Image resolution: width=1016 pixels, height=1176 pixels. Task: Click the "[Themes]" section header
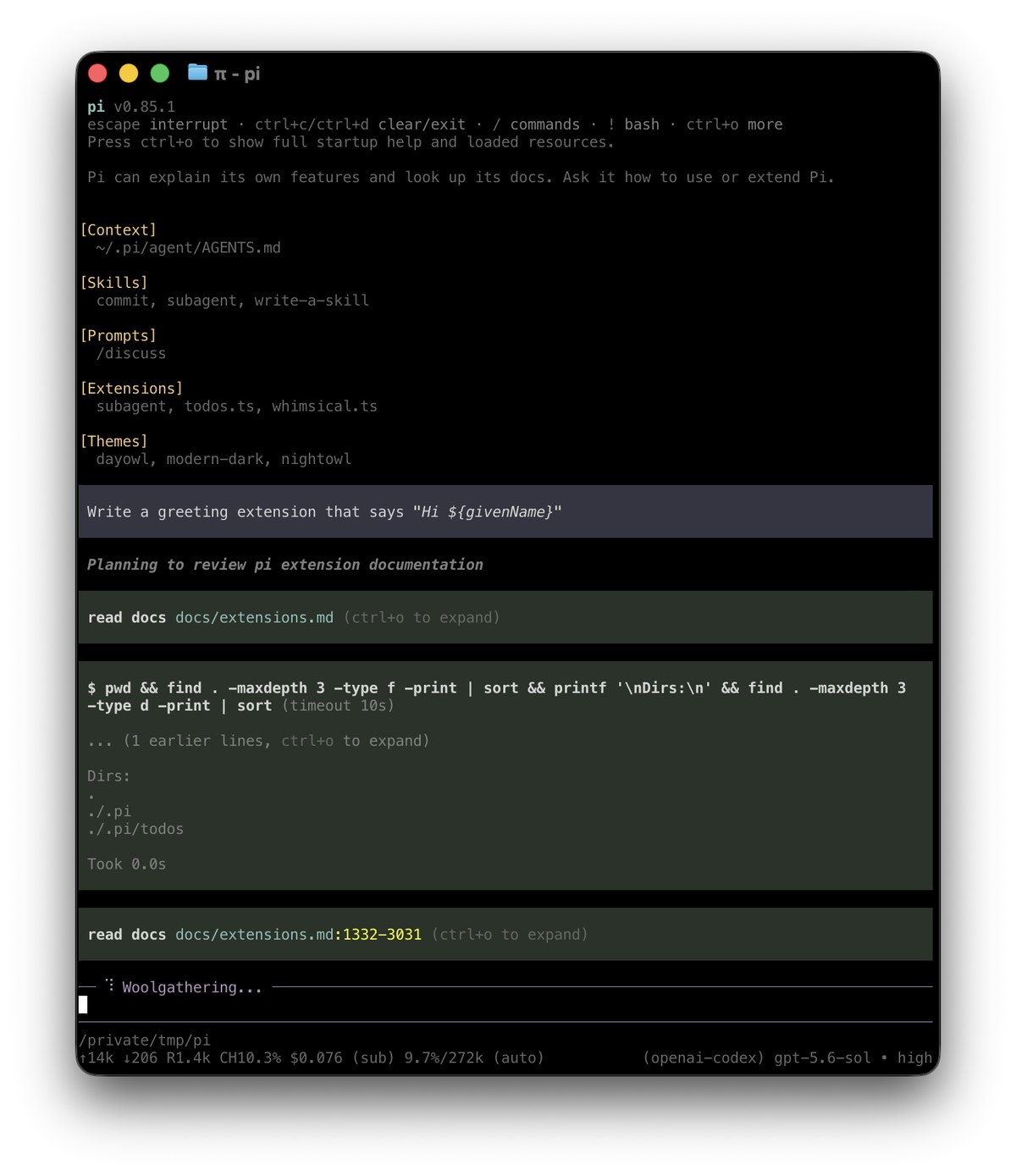click(113, 442)
